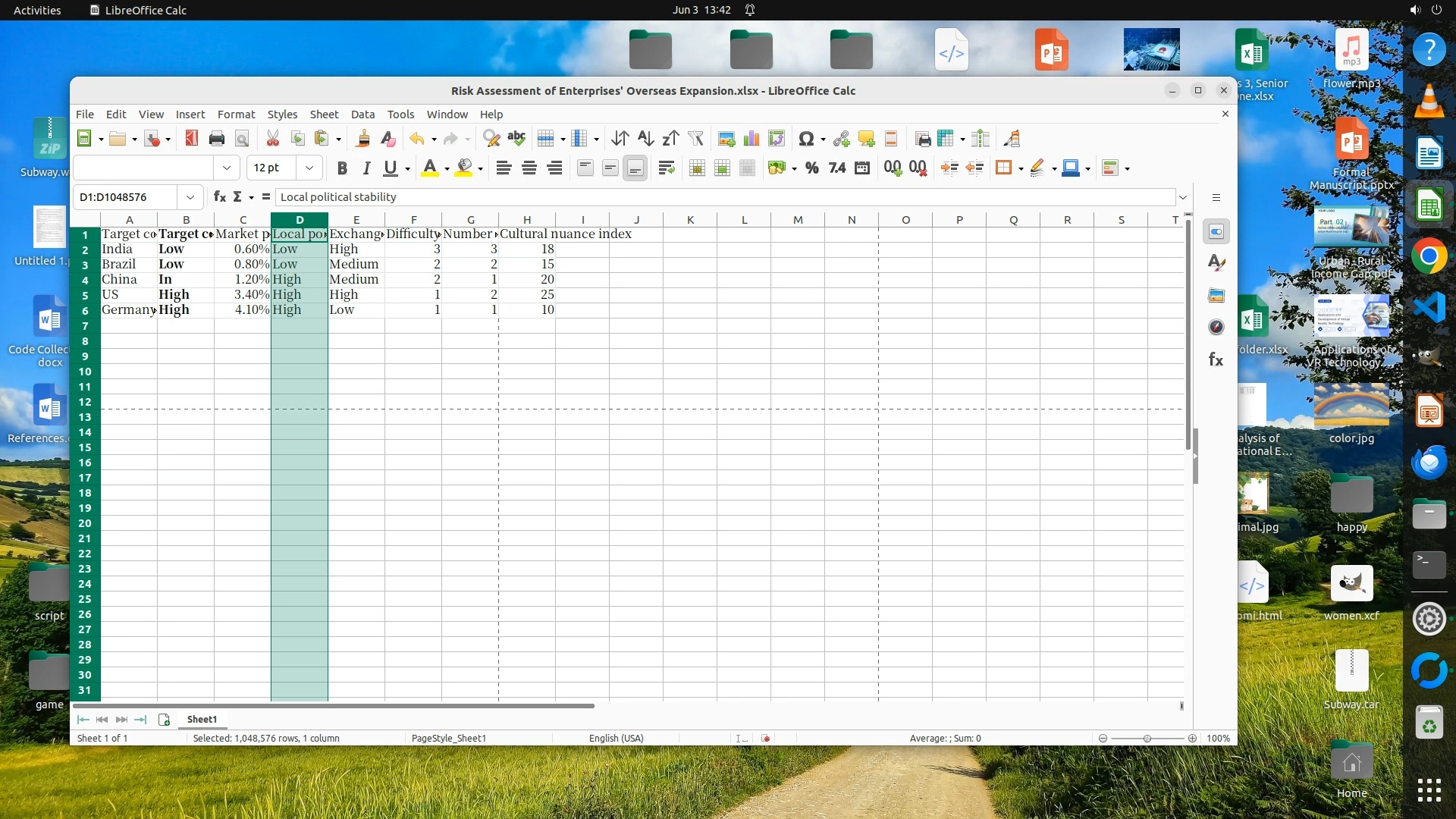Click Export as PDF icon
Screen dimensions: 1456x819
pos(191,139)
